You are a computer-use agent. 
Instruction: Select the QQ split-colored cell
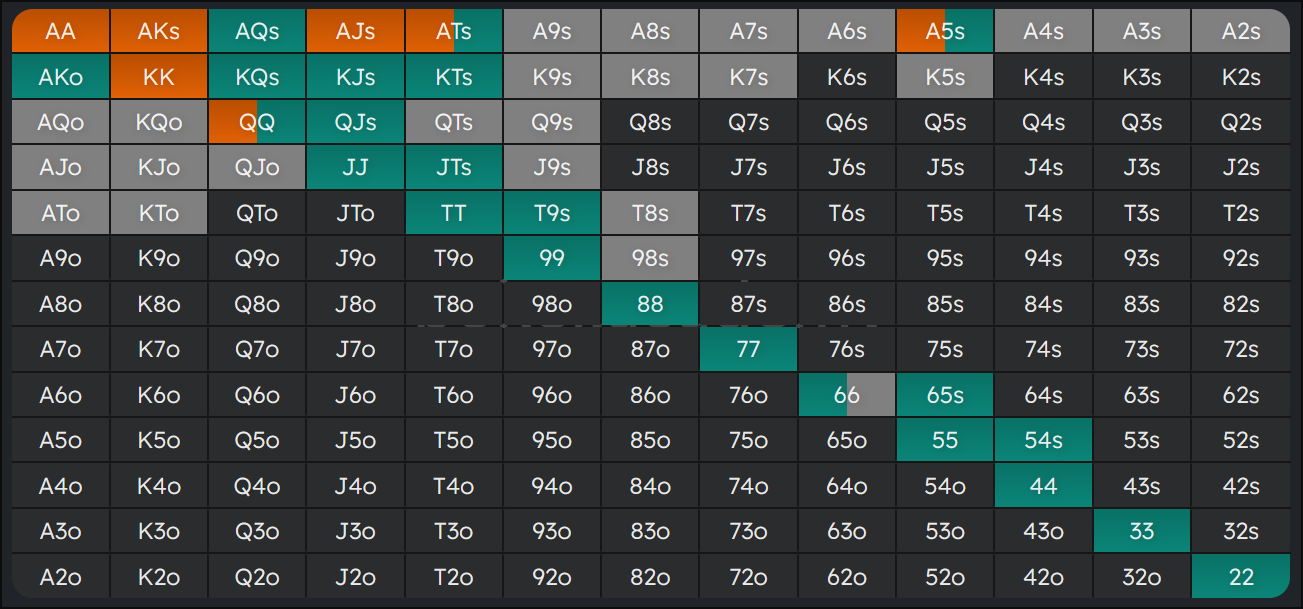coord(257,122)
